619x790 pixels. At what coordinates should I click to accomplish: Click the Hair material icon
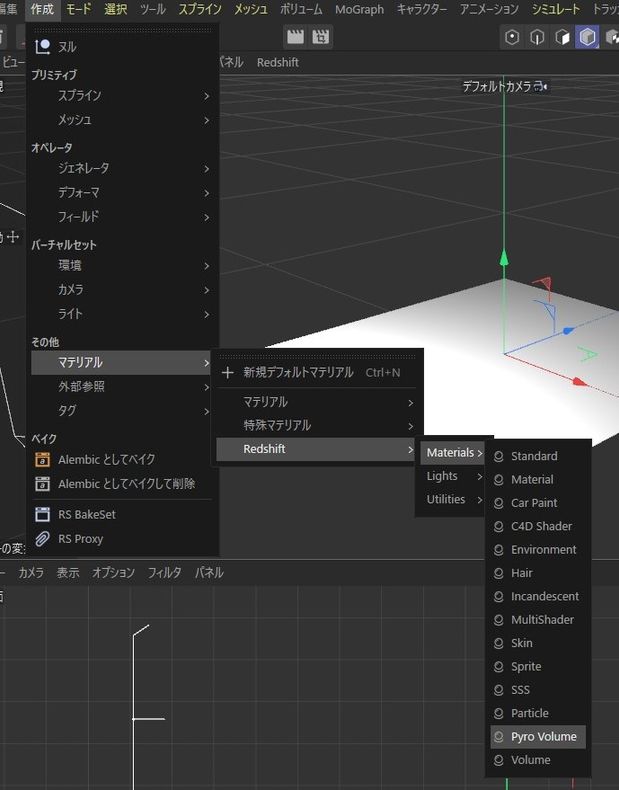coord(499,573)
